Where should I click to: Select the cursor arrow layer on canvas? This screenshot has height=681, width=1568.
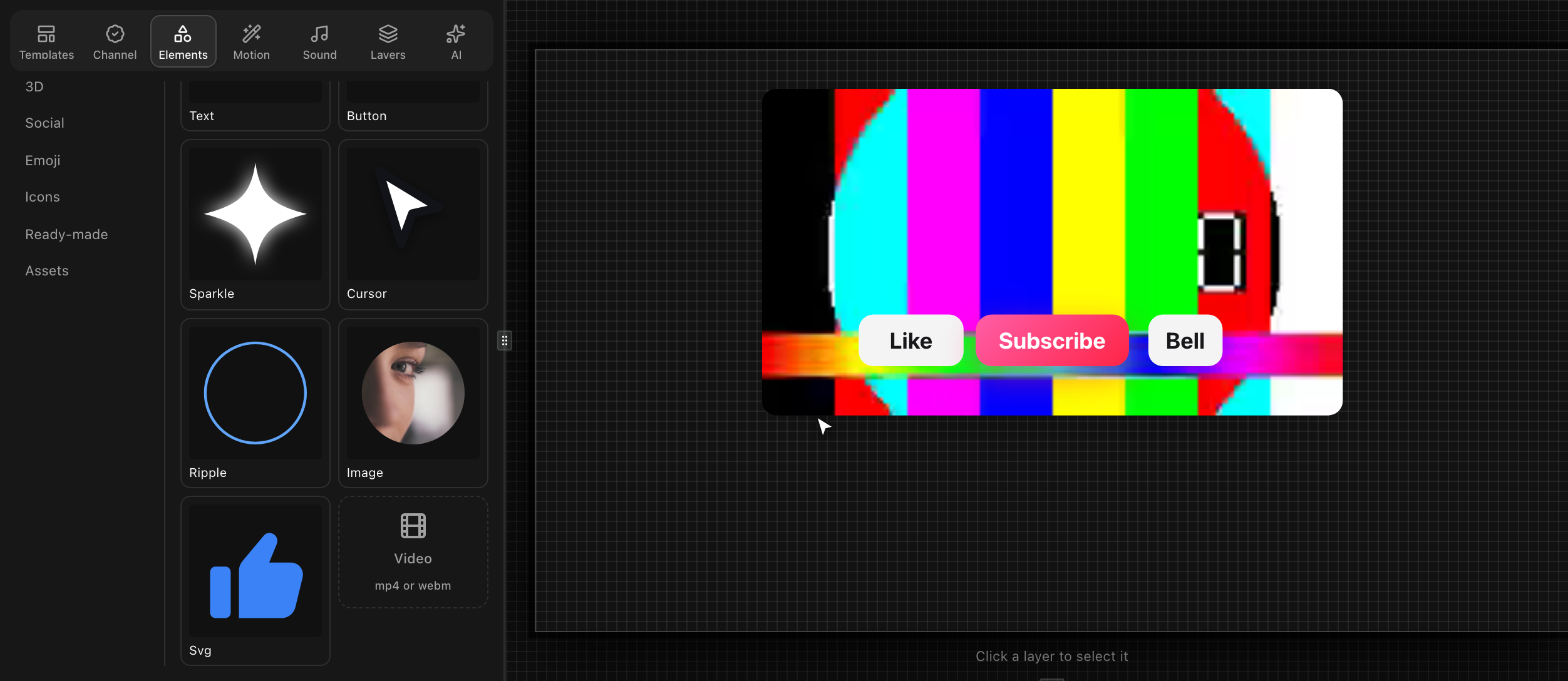[823, 426]
